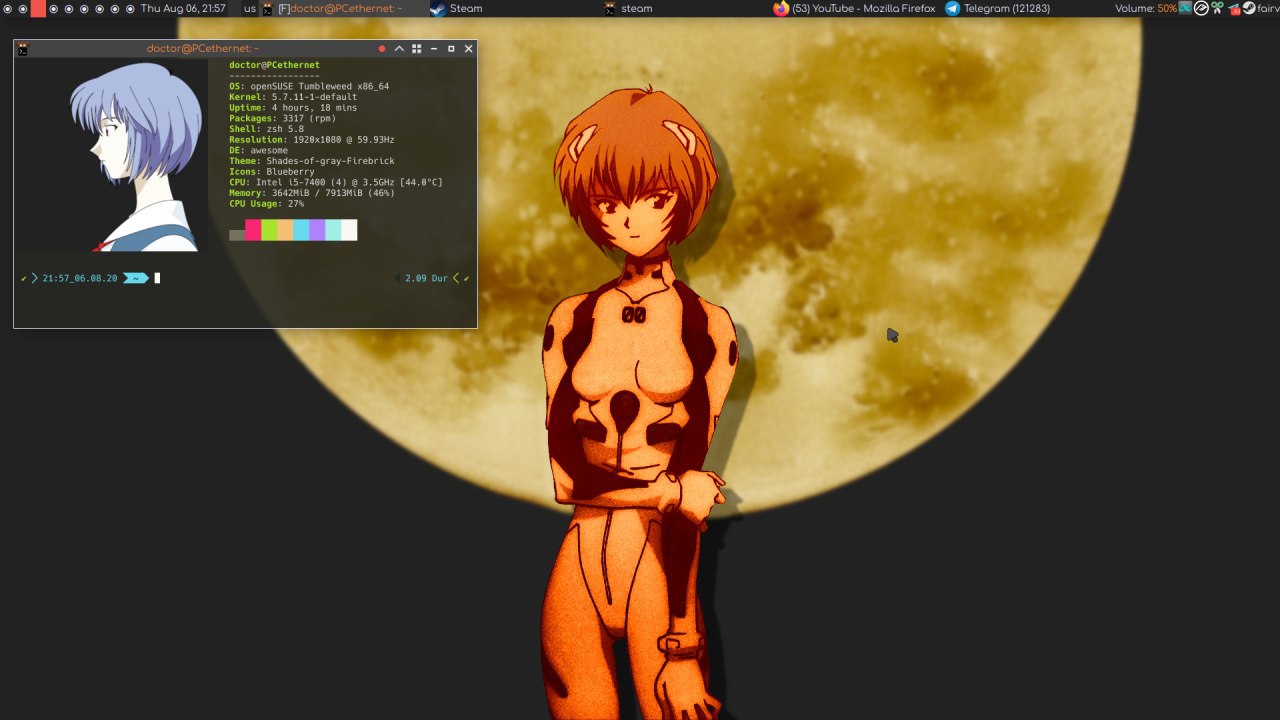Click the red dot button in terminal title bar

click(x=382, y=48)
